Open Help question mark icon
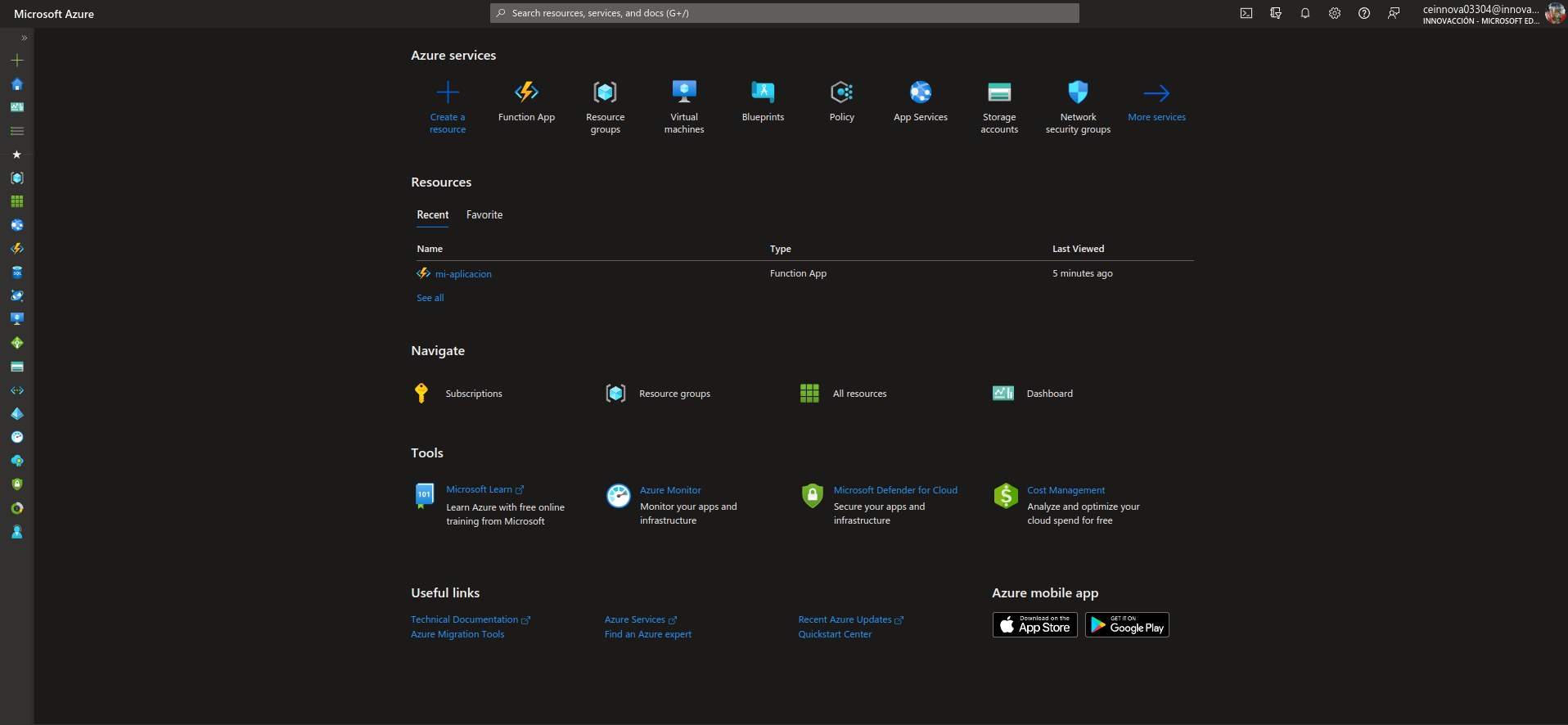1568x725 pixels. coord(1363,13)
